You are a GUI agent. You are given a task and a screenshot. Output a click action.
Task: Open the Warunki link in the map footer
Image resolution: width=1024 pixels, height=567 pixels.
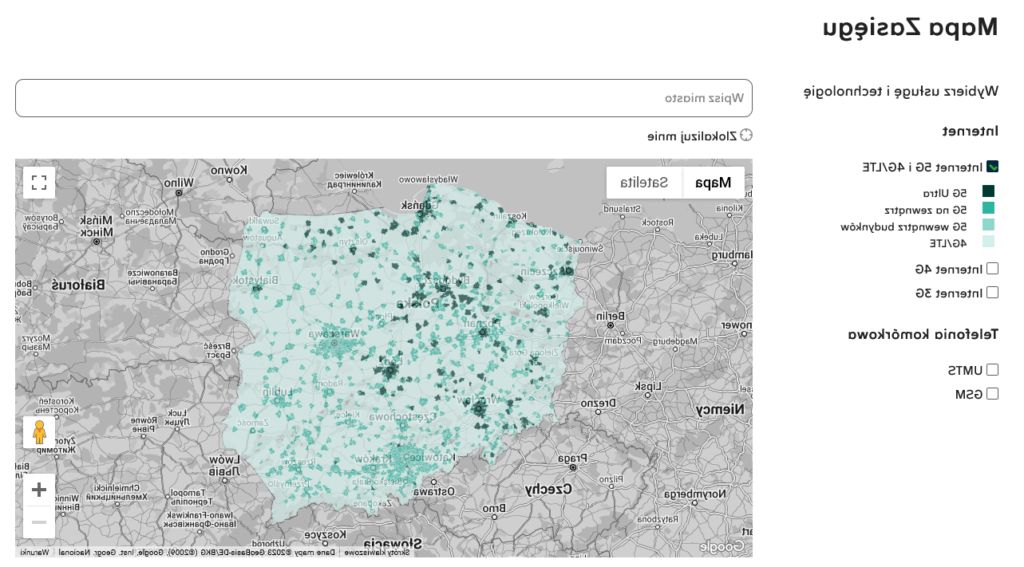coord(33,552)
